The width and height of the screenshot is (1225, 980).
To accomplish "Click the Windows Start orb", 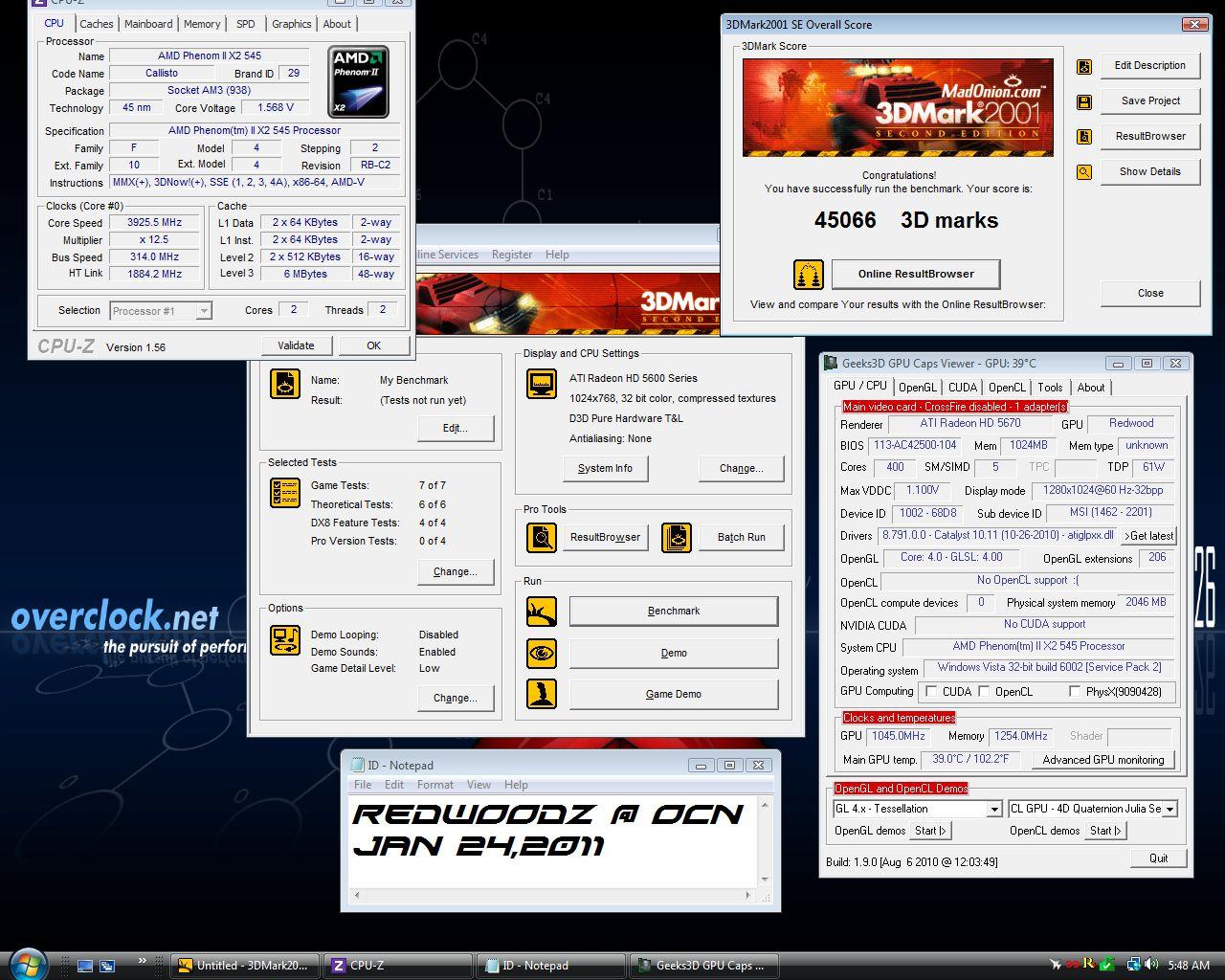I will pyautogui.click(x=27, y=963).
